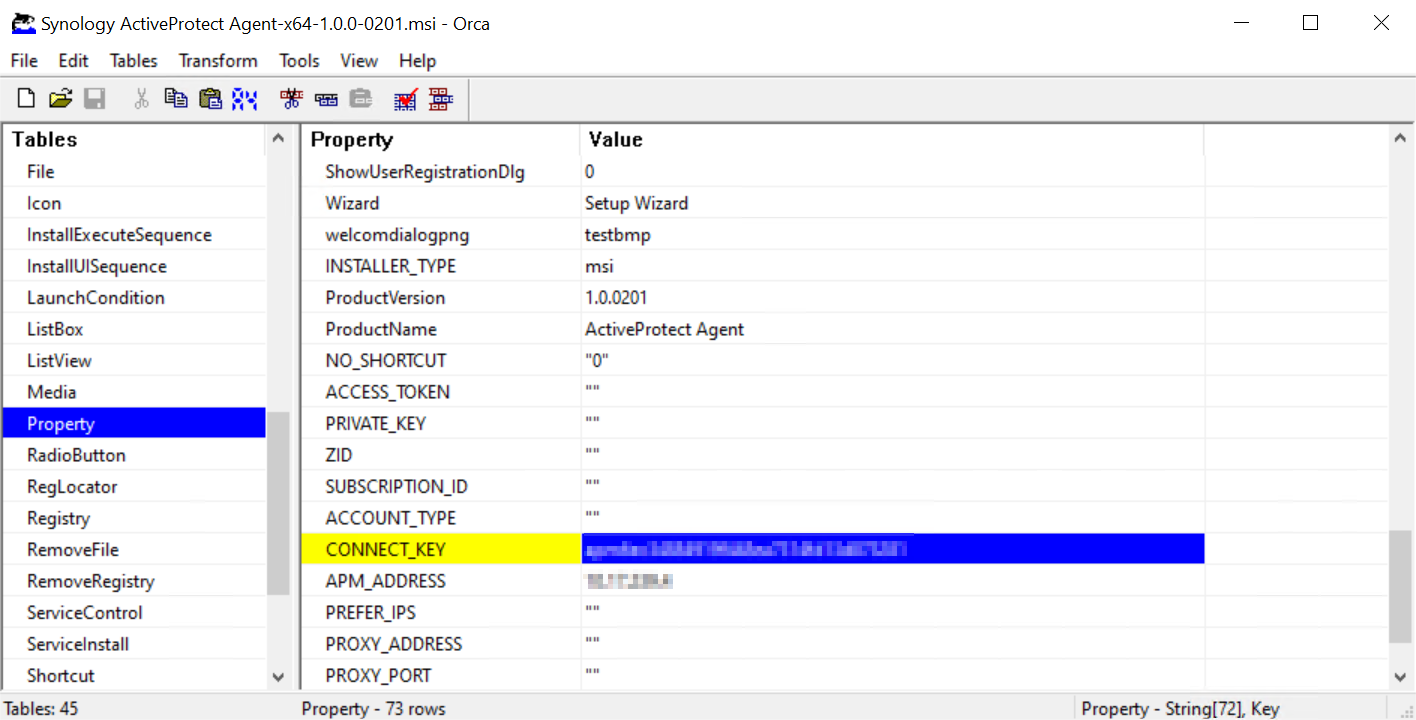This screenshot has width=1416, height=720.
Task: Click the Copy Row toolbar icon
Action: pyautogui.click(x=326, y=98)
